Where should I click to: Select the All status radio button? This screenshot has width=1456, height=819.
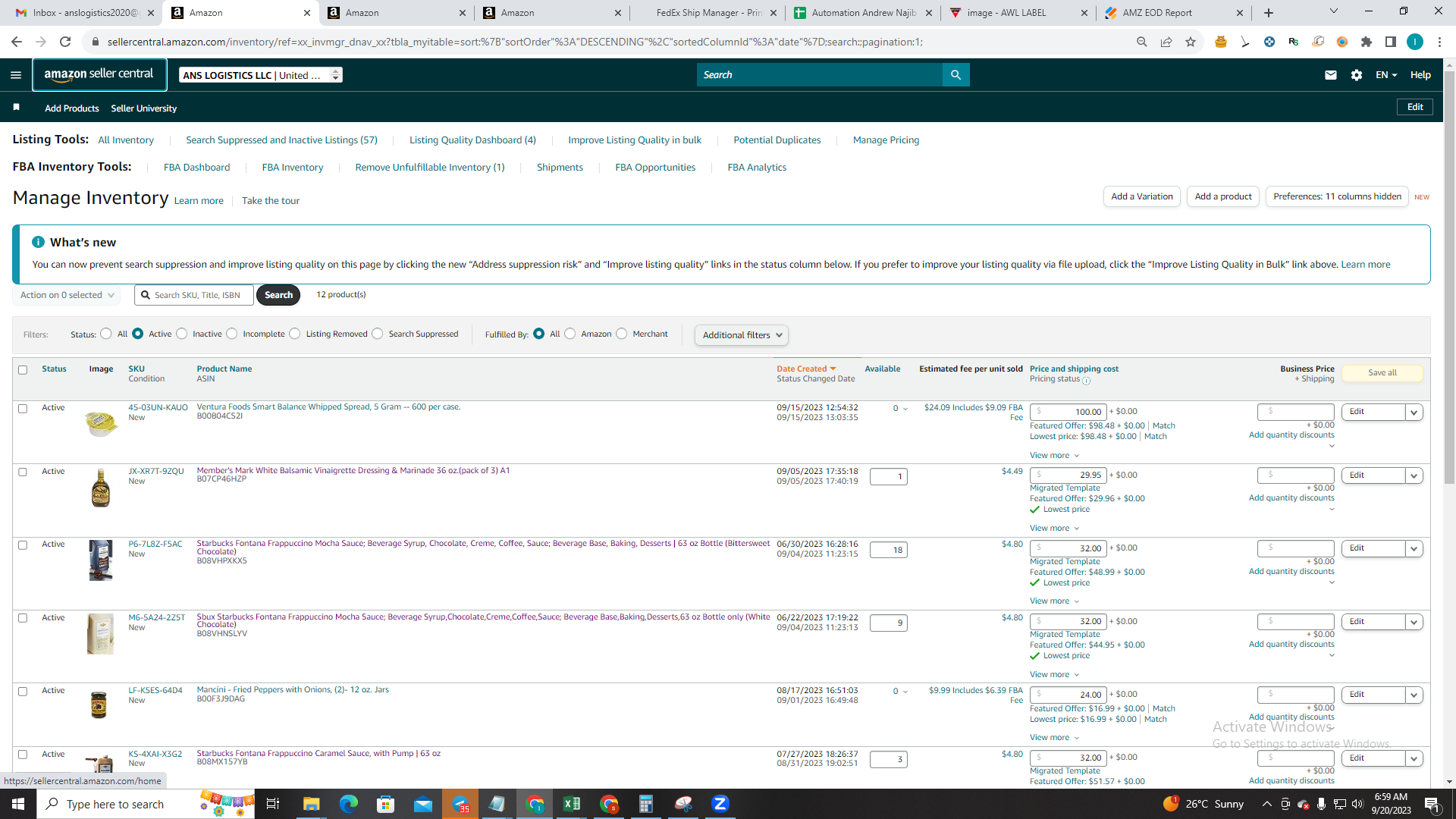click(106, 334)
